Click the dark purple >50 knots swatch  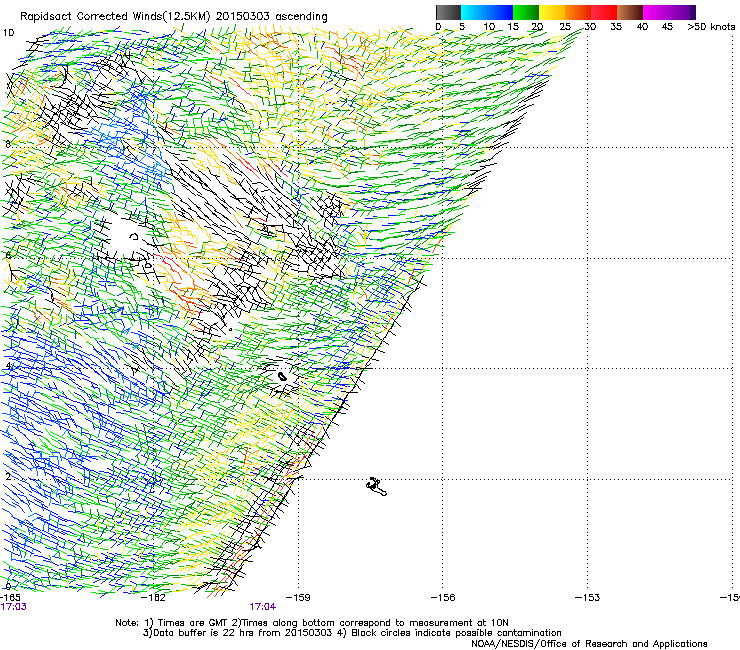[x=692, y=12]
